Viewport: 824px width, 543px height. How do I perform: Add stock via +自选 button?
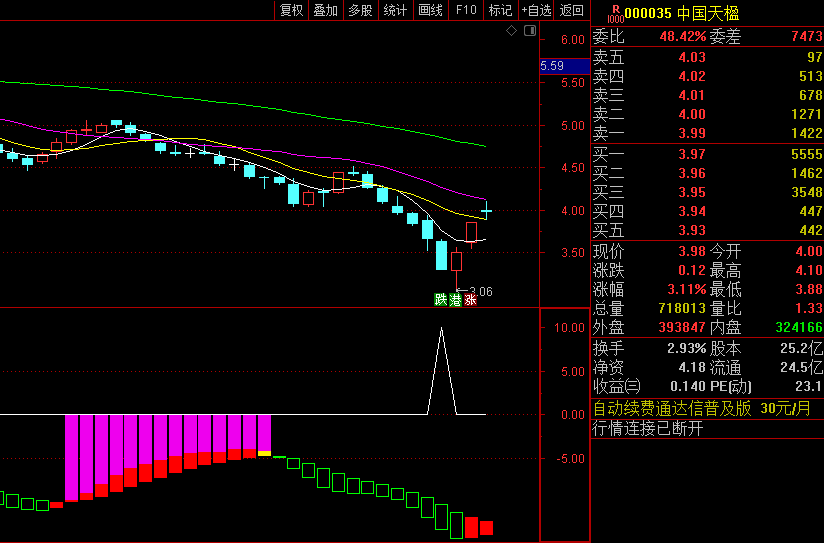click(x=536, y=10)
